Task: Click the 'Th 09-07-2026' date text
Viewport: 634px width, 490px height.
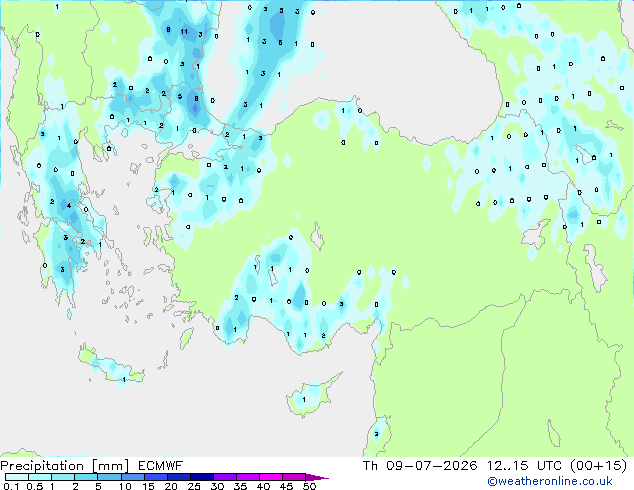Action: [x=420, y=466]
